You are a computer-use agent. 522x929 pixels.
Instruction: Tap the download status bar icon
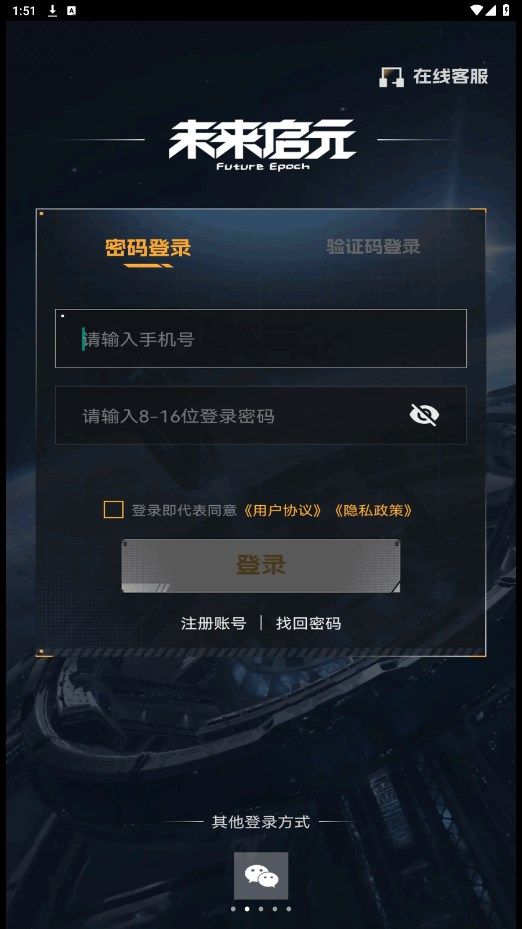[x=52, y=11]
